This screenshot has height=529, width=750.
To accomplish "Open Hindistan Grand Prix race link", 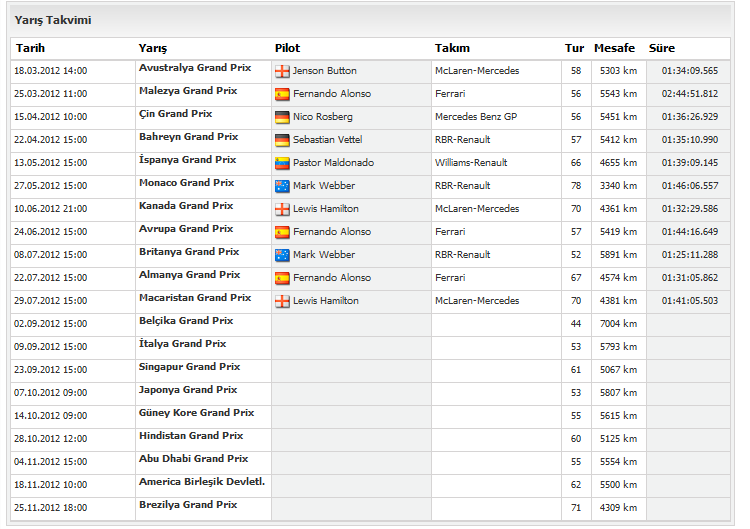I will coord(191,435).
